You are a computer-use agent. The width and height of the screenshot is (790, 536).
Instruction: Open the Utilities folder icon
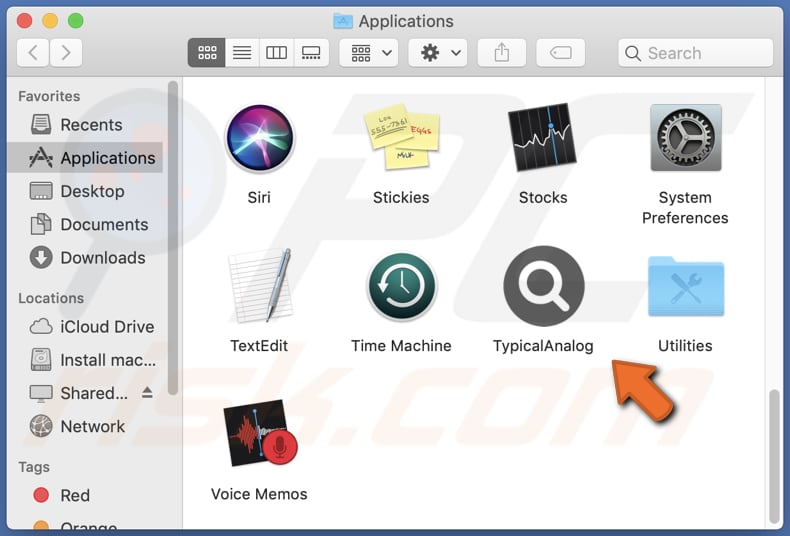click(x=686, y=286)
